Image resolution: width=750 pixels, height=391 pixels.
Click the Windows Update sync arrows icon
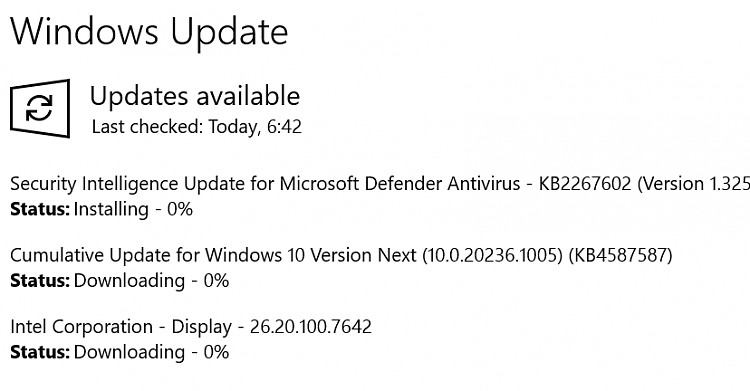pos(40,108)
